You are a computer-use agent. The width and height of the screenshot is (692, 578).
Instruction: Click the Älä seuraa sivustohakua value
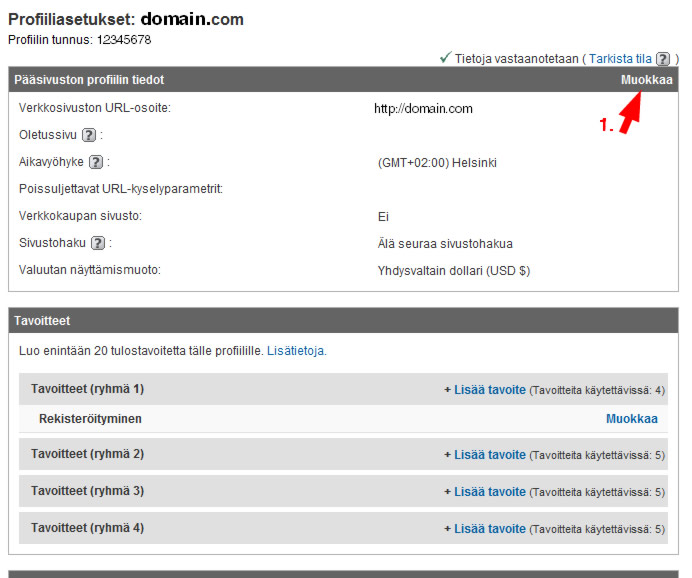coord(445,244)
